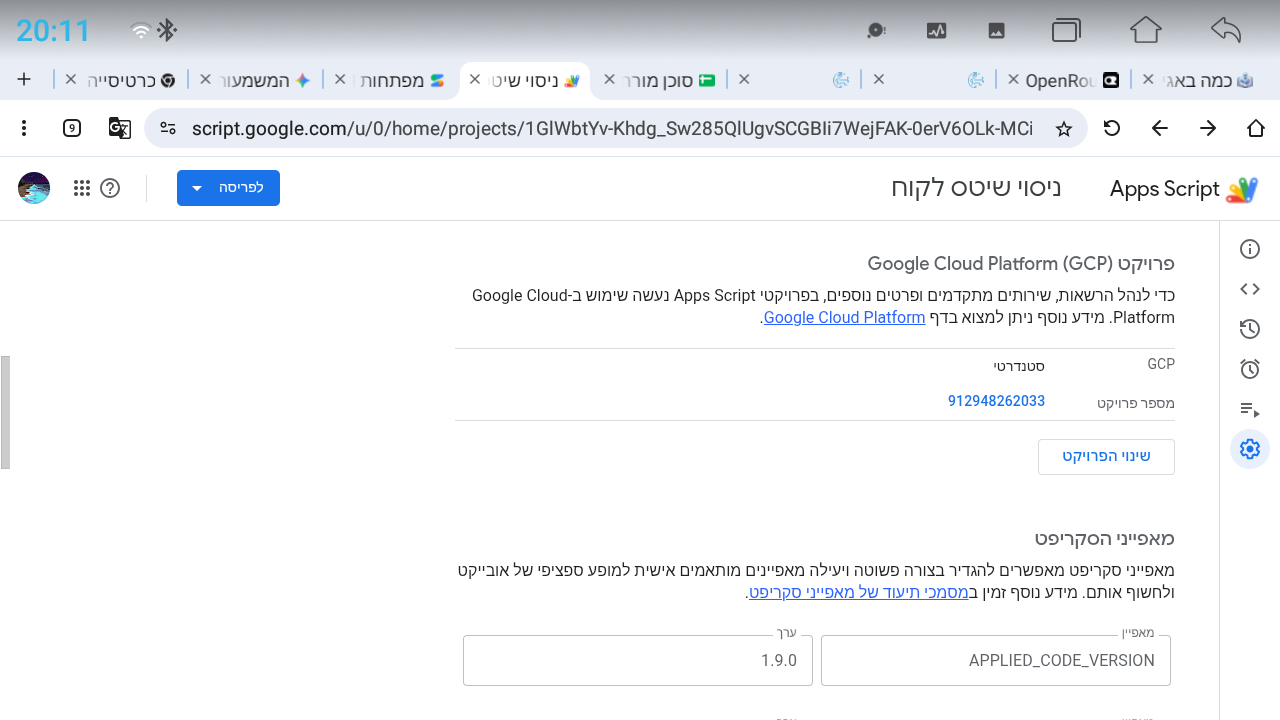
Task: Open project history in the sidebar
Action: click(1249, 329)
